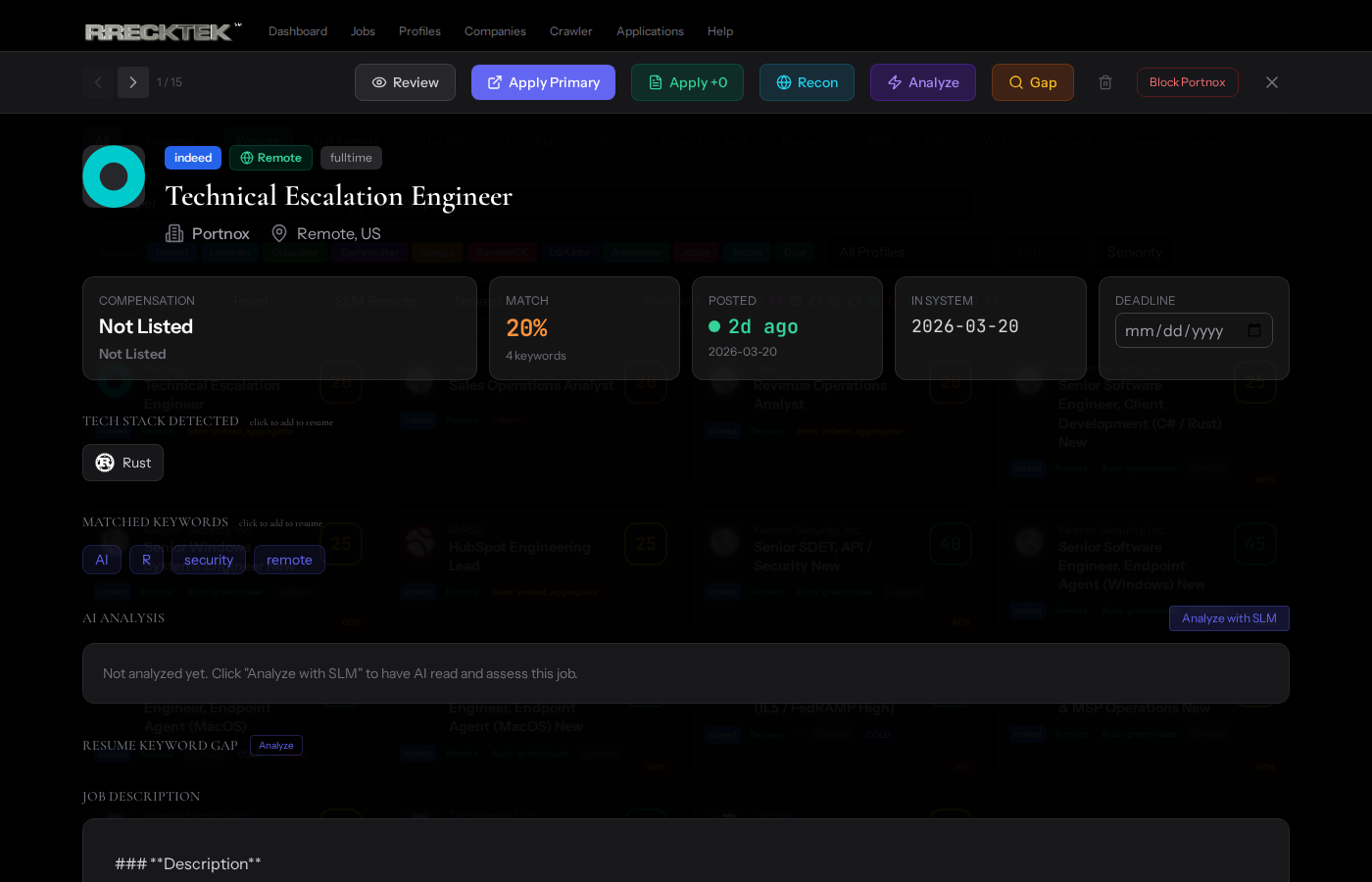Click the fulltime tag
This screenshot has width=1372, height=882.
point(351,158)
